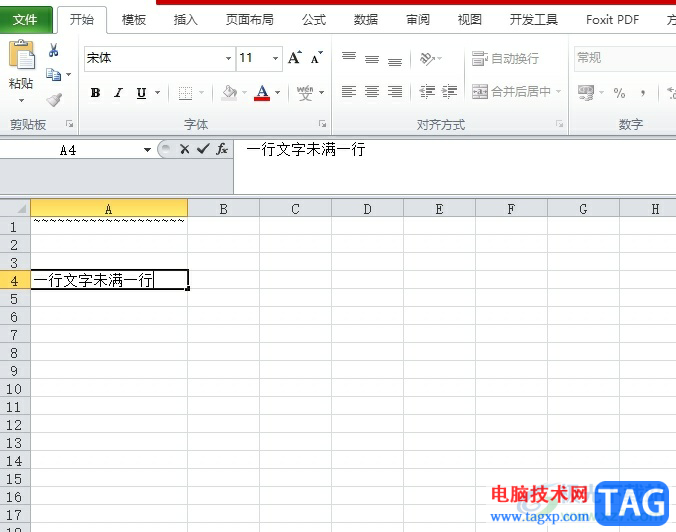Apply fill color bucket
The width and height of the screenshot is (676, 532).
click(229, 92)
